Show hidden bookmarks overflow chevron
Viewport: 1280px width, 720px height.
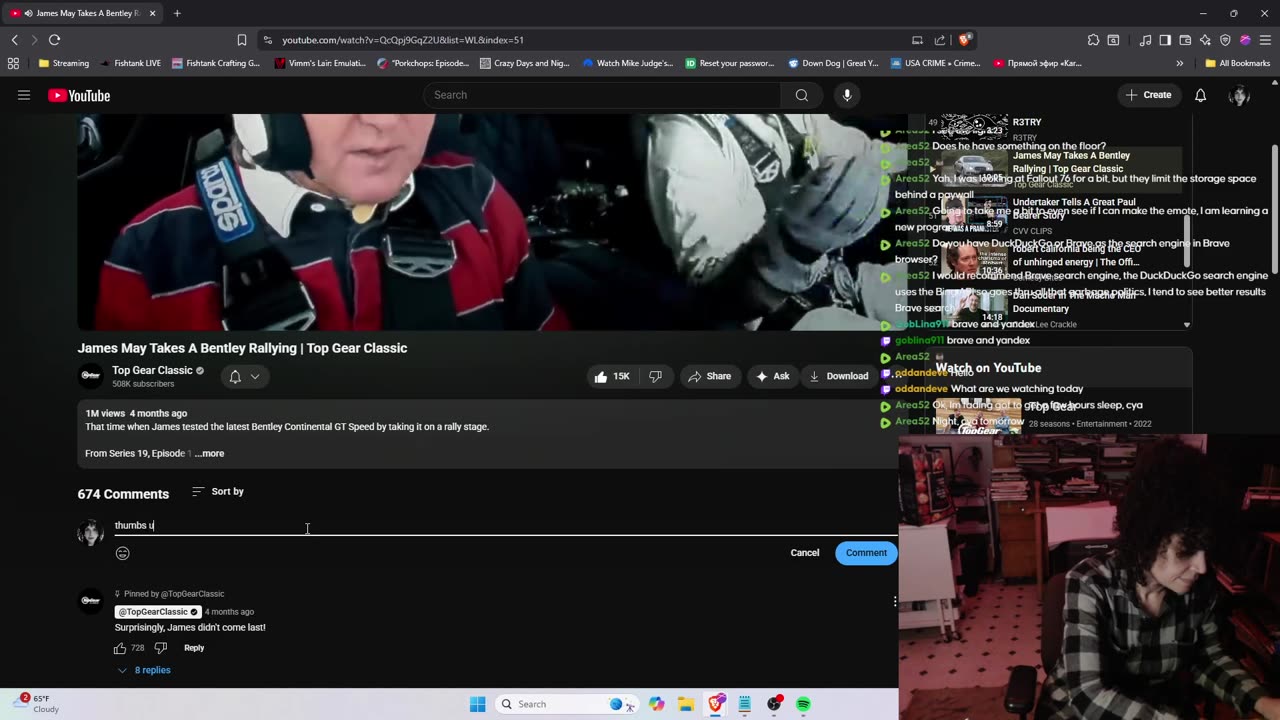point(1180,63)
